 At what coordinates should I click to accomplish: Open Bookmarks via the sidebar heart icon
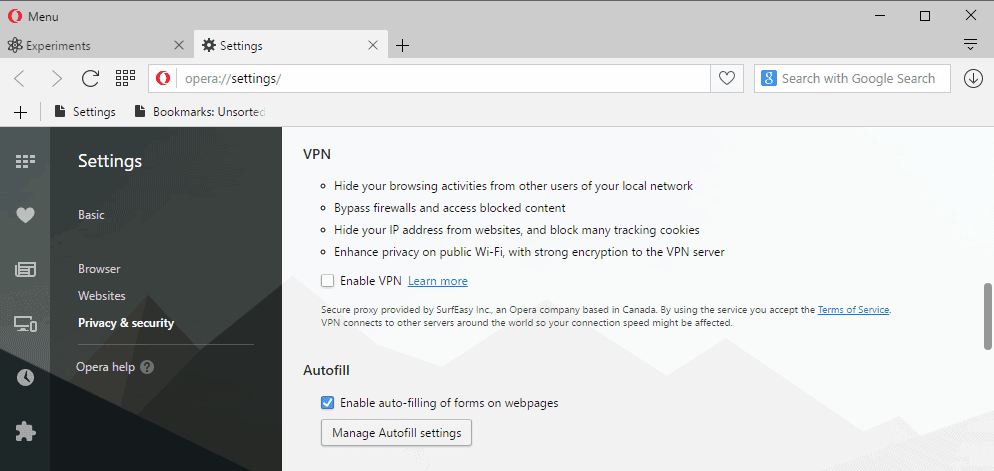point(25,216)
